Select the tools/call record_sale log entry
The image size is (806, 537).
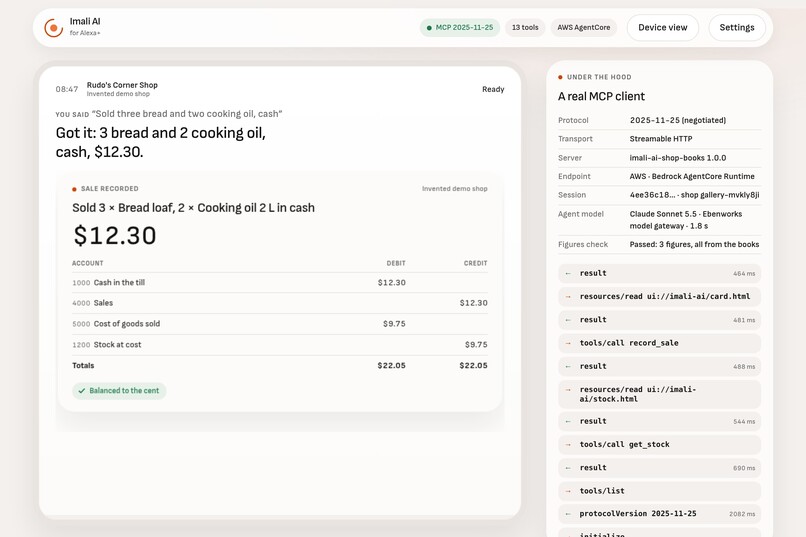660,343
